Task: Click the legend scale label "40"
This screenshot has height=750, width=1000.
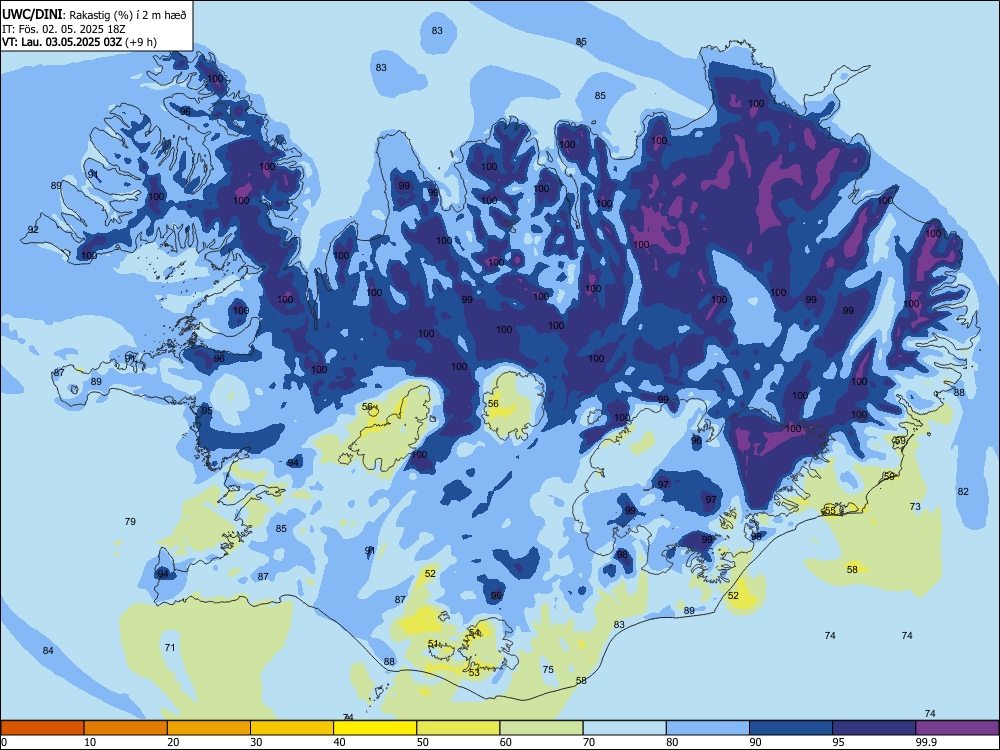Action: pos(339,742)
